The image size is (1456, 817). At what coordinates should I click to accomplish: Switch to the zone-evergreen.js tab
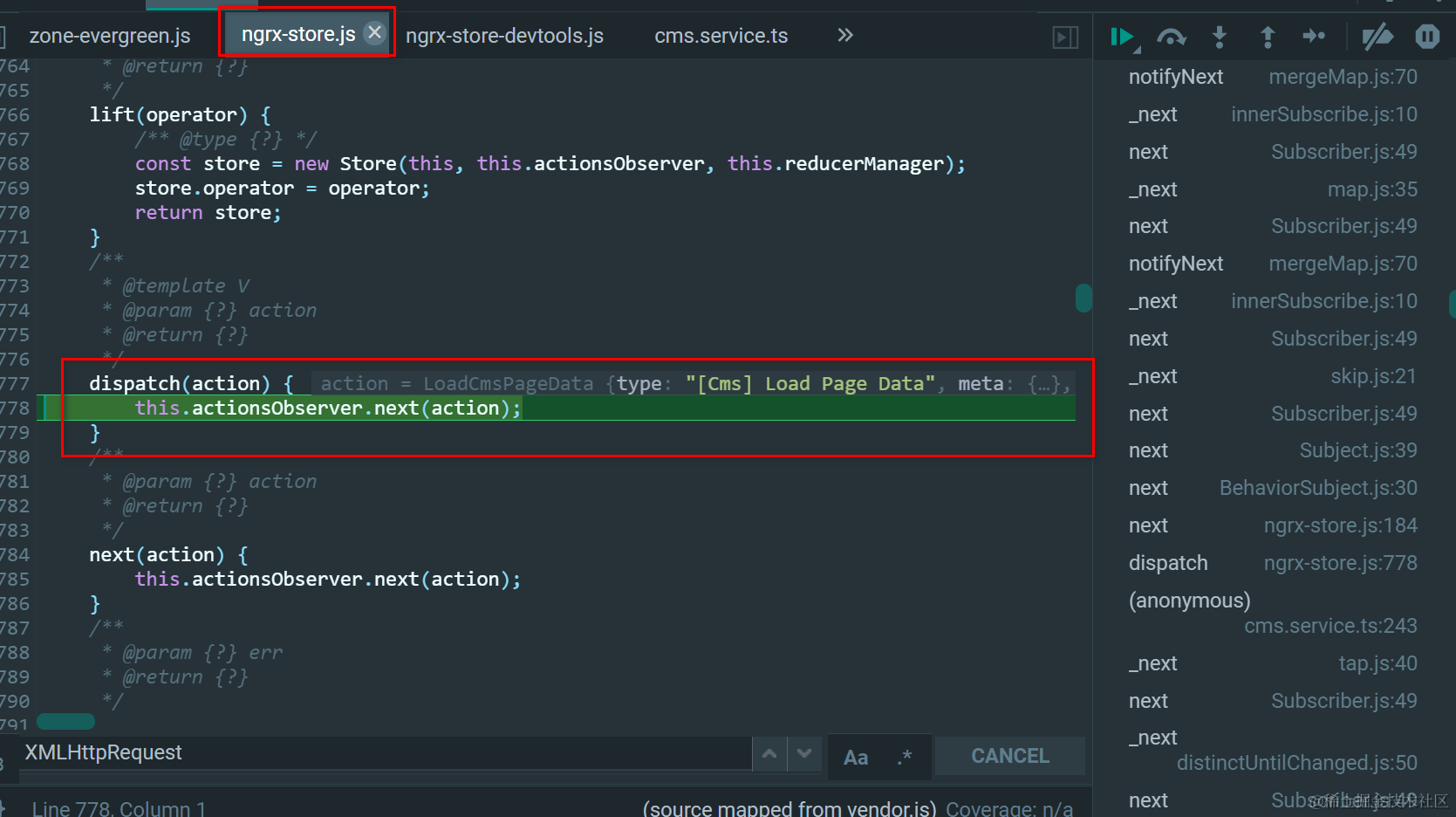(110, 36)
